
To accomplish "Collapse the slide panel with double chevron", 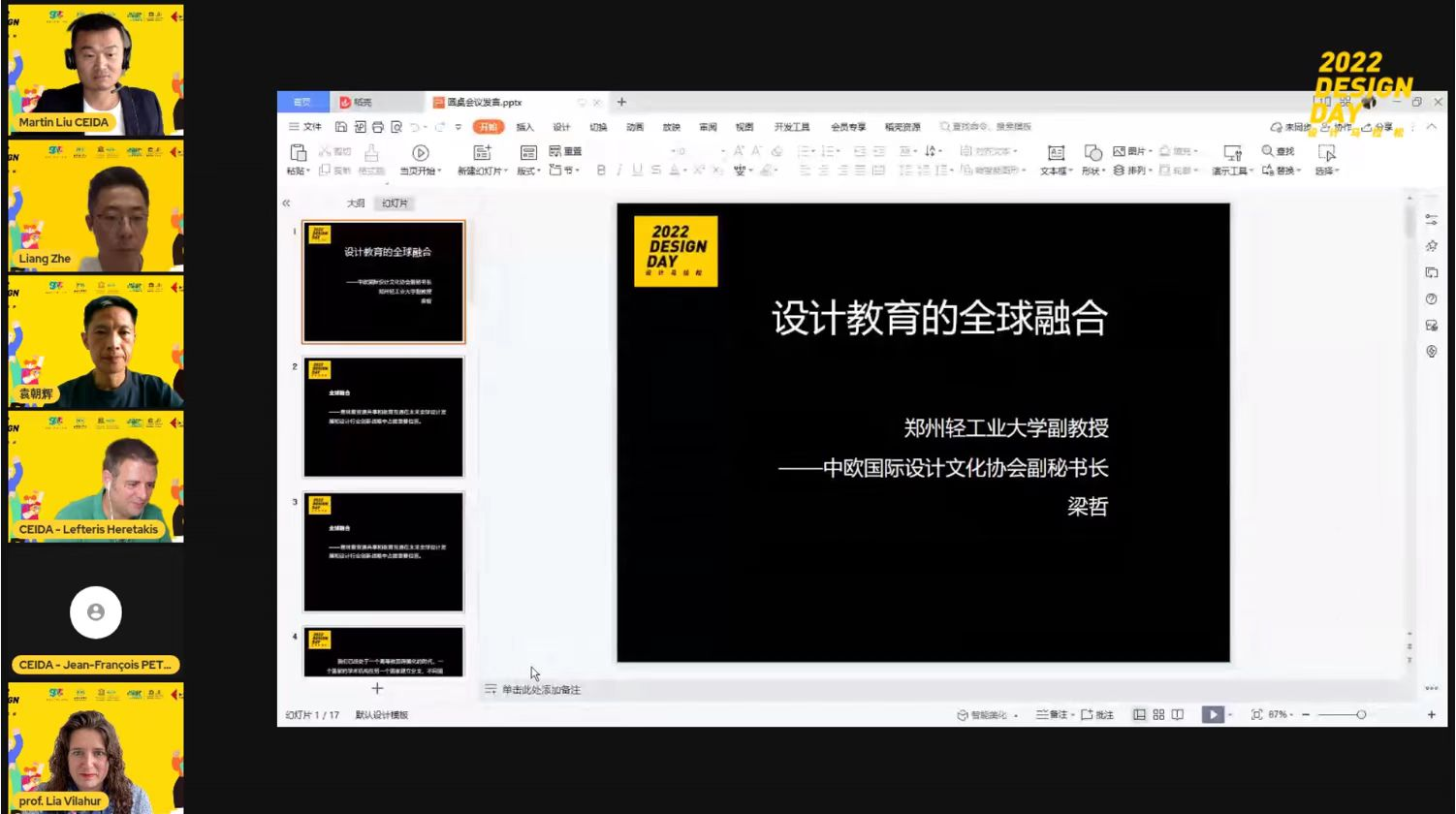I will point(286,203).
